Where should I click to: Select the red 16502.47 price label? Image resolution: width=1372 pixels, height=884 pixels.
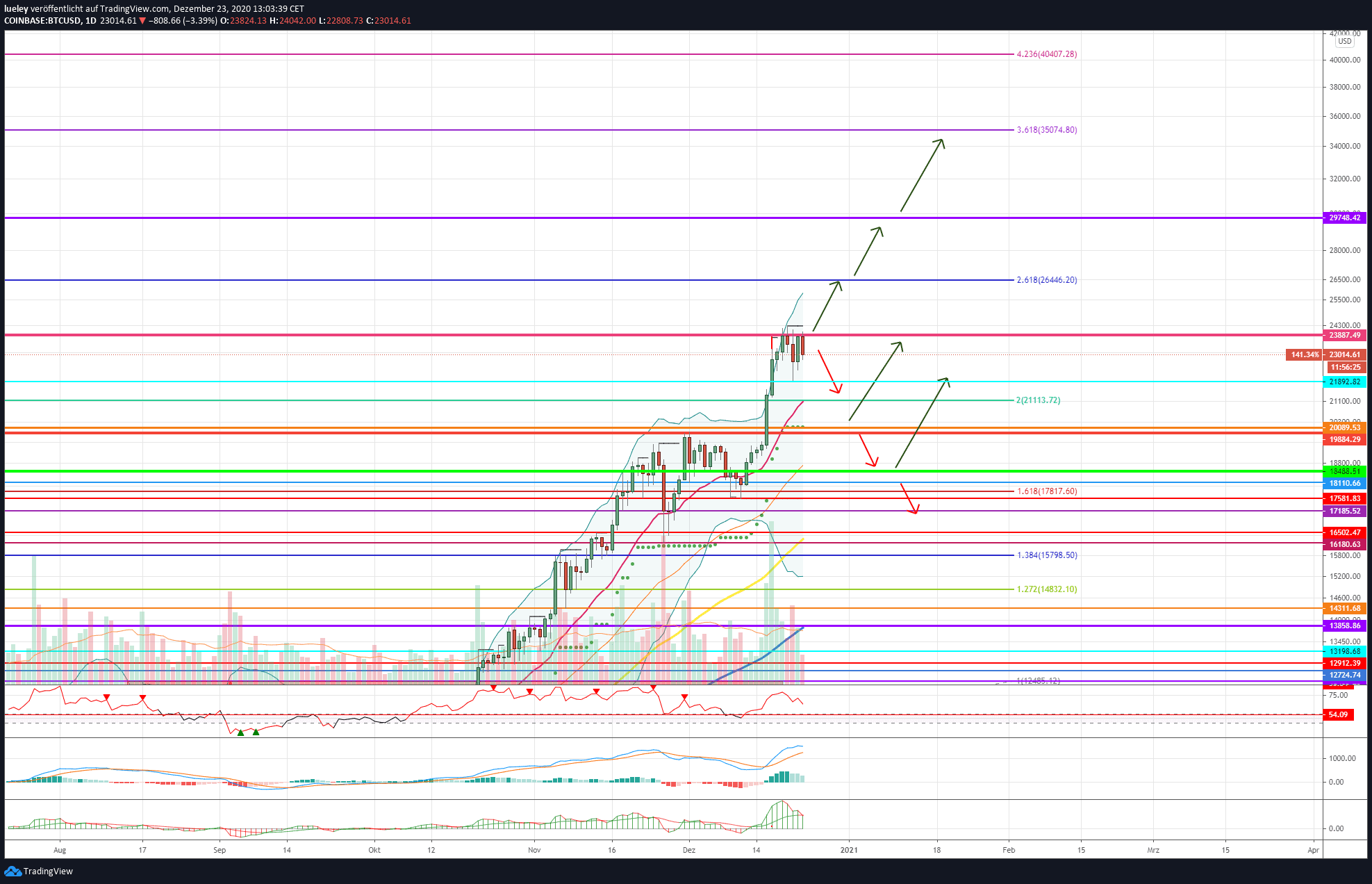[x=1345, y=532]
